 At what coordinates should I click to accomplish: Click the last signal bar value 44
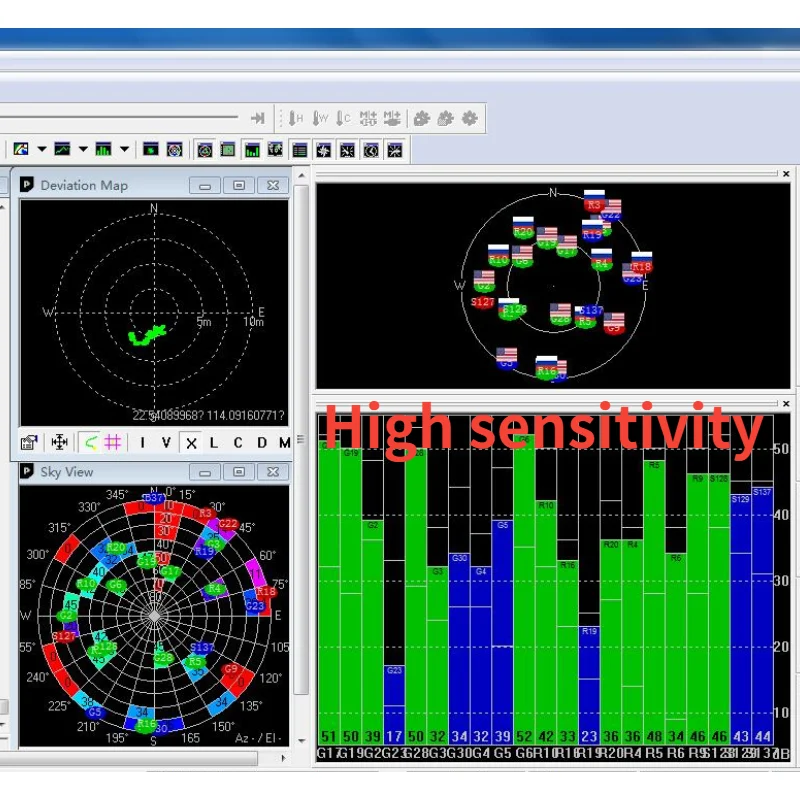[763, 736]
